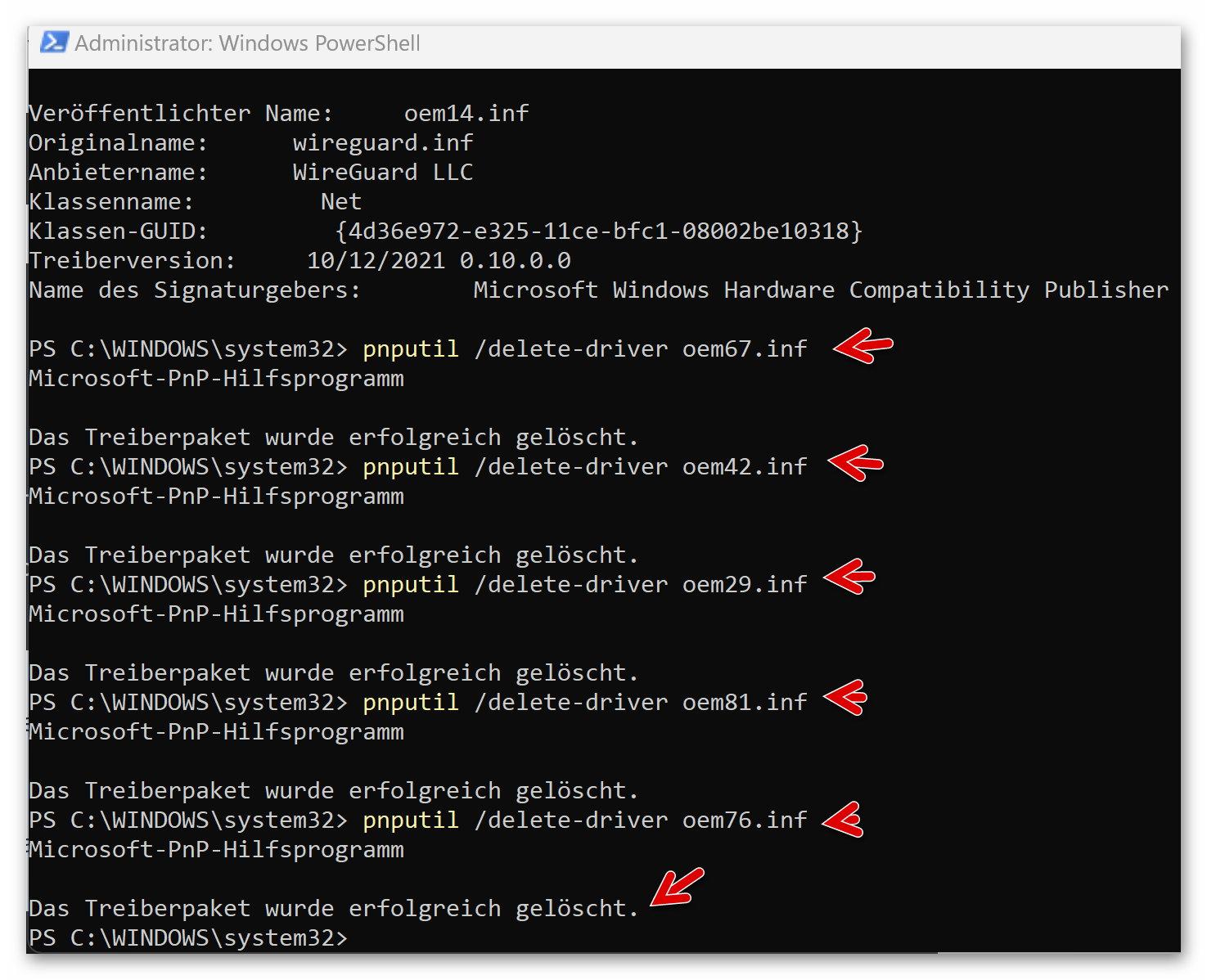The image size is (1207, 980).
Task: Select the oem14.inf published name value
Action: coord(466,113)
